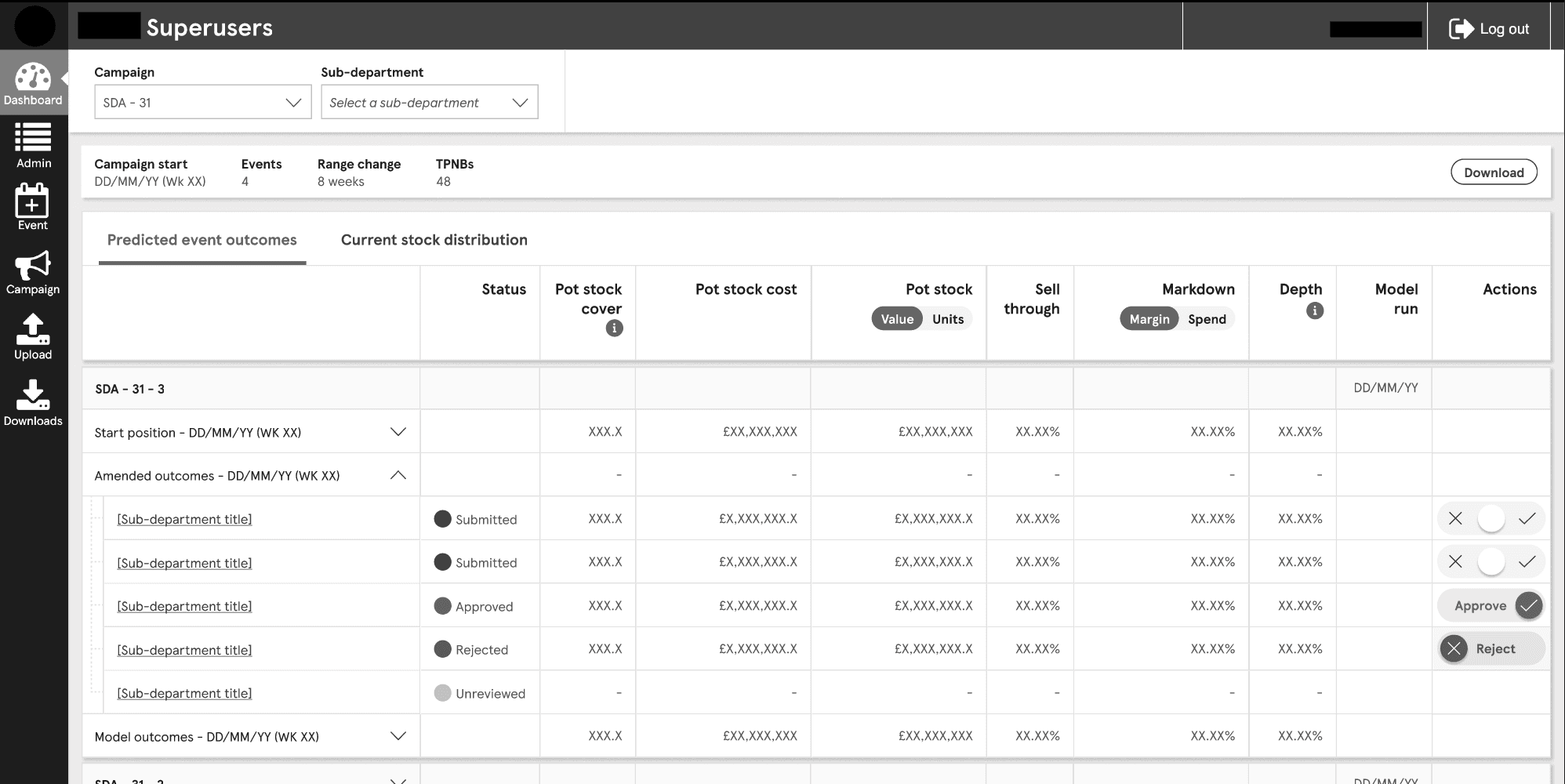Switch Pot stock view to Units

click(x=947, y=319)
